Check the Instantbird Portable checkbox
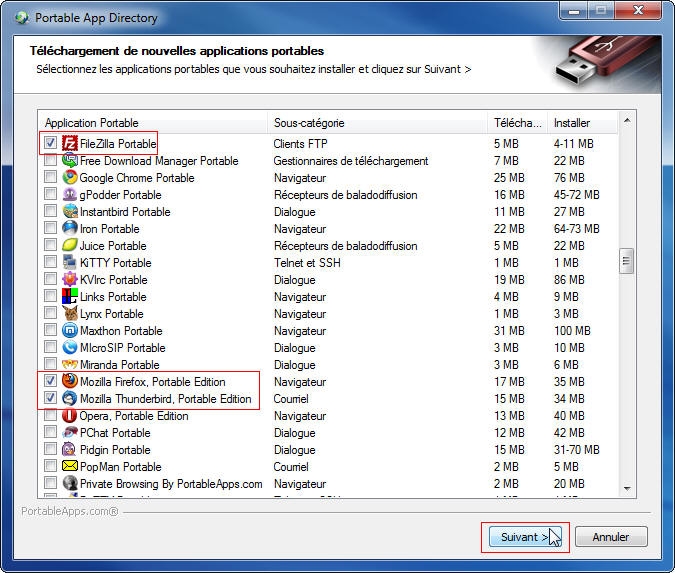 50,211
